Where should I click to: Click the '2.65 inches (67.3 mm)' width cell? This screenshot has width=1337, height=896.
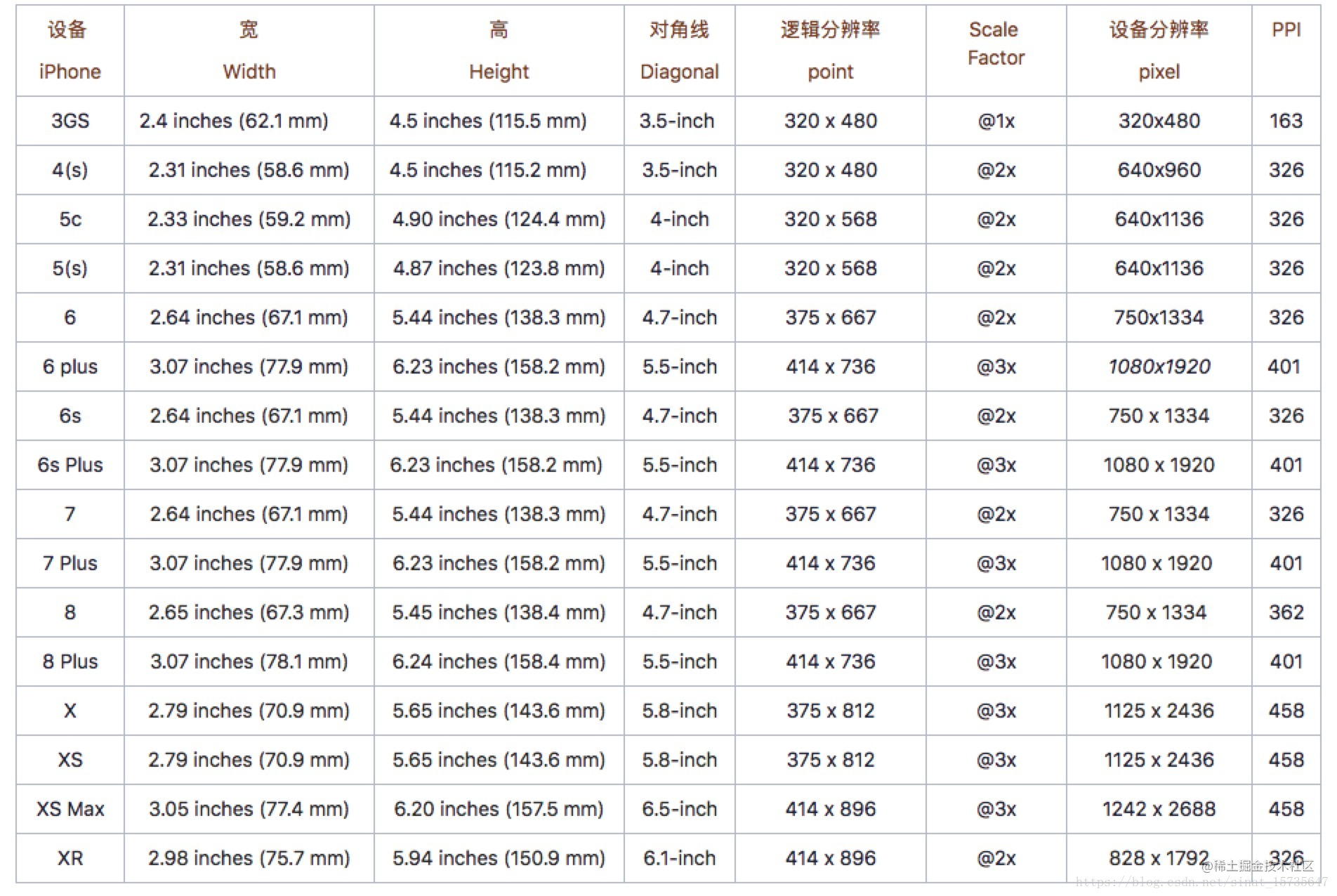click(249, 612)
